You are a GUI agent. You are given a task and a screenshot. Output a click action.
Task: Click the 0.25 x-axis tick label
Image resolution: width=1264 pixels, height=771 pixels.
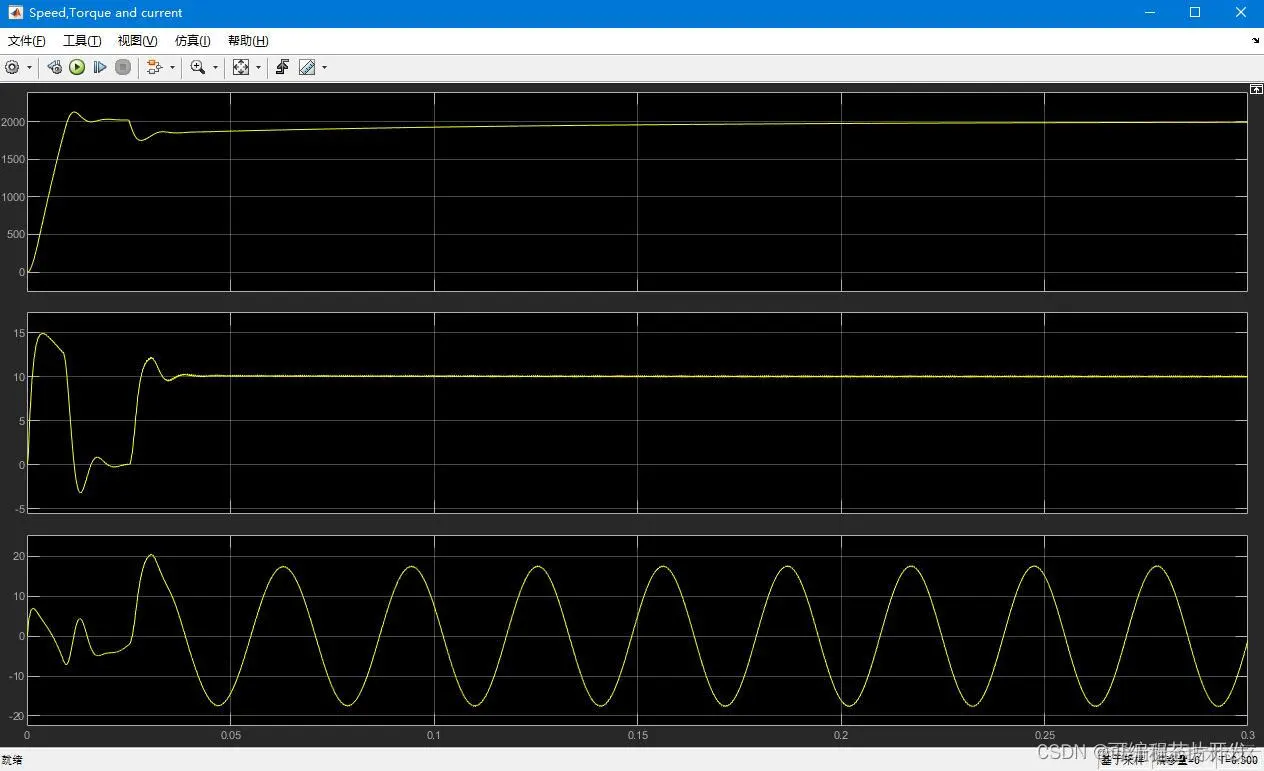(x=1044, y=735)
